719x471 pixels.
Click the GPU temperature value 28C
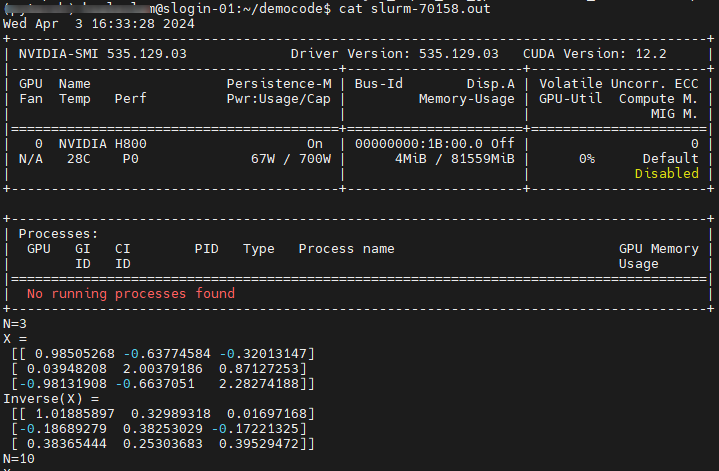pyautogui.click(x=78, y=159)
